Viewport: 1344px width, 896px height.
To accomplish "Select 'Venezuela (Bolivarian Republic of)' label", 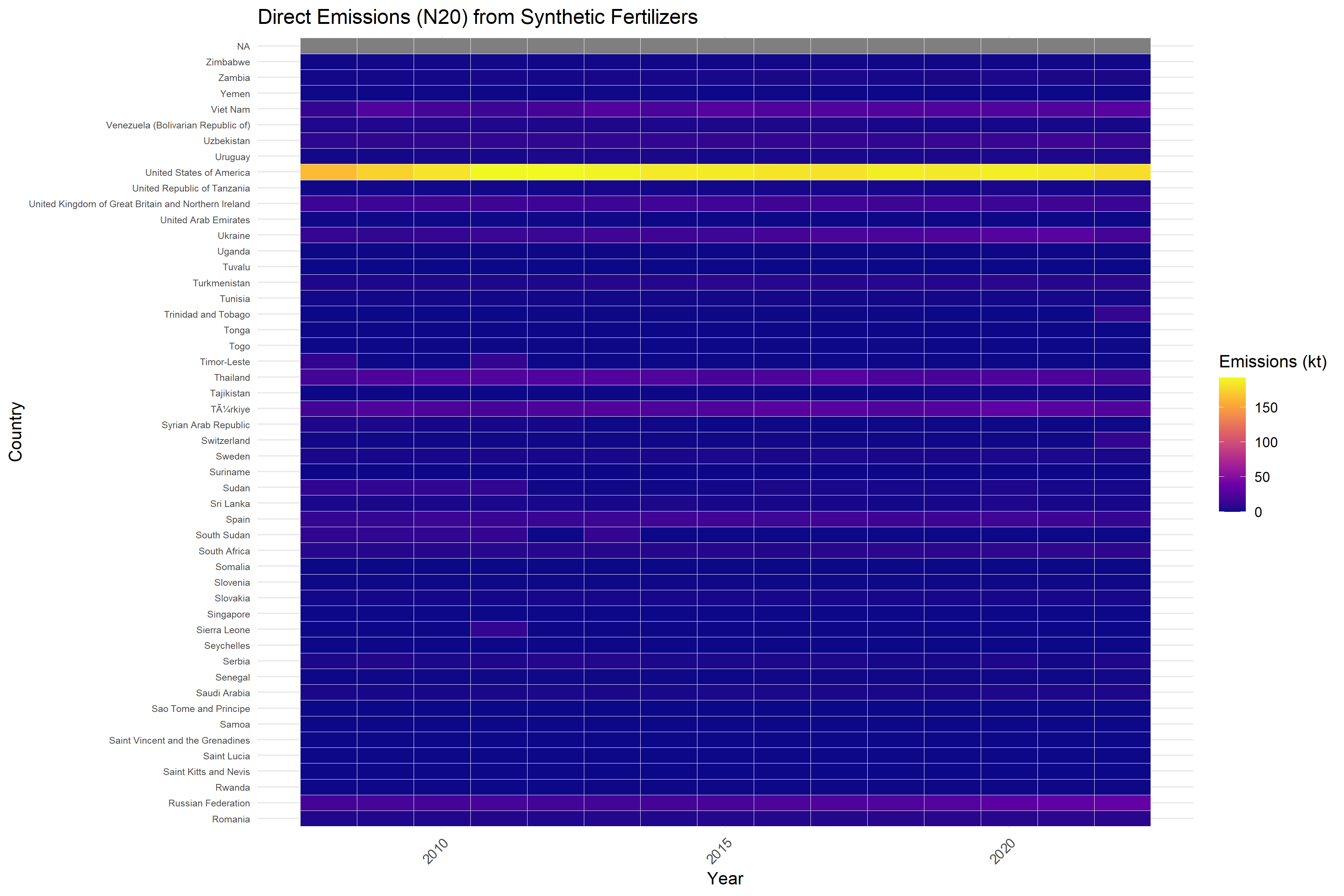I will [x=178, y=125].
